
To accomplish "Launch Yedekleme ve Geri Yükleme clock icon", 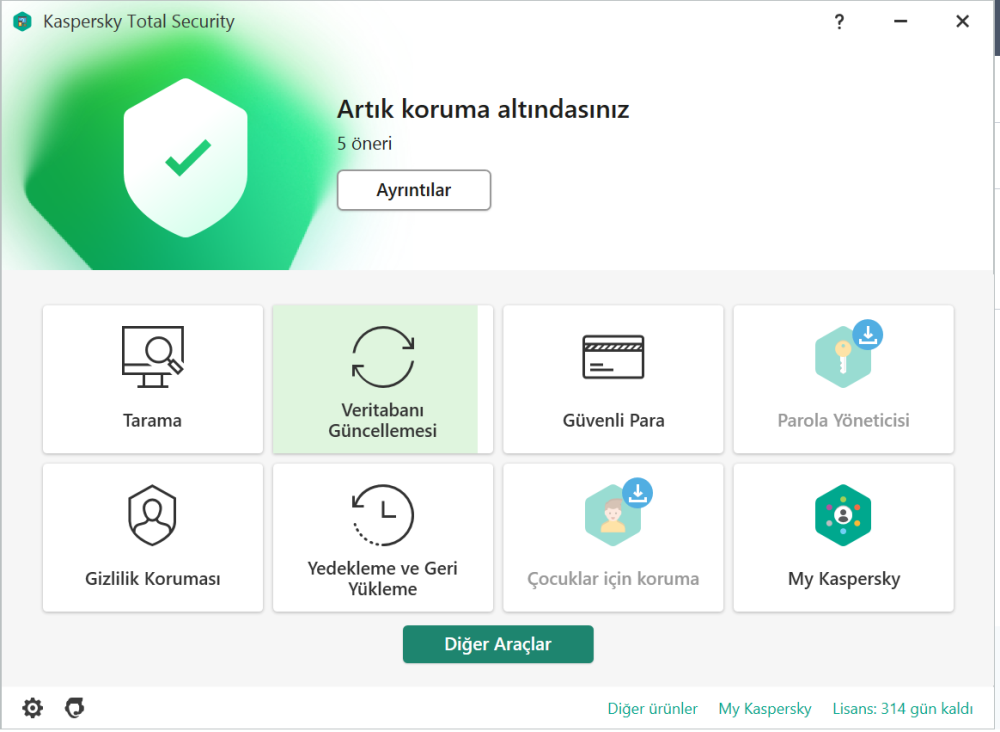I will click(383, 515).
